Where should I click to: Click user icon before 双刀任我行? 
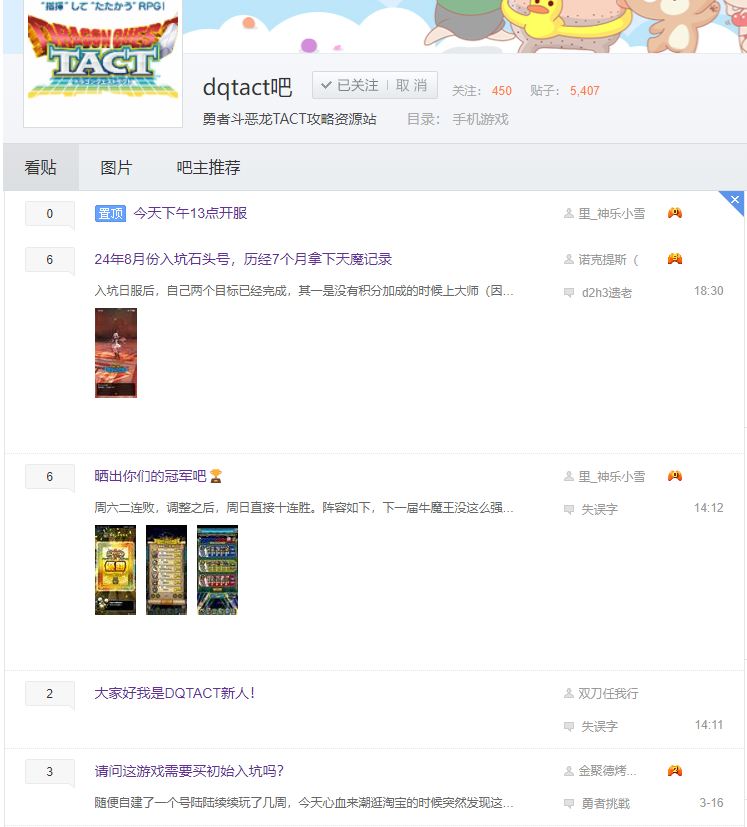click(569, 693)
